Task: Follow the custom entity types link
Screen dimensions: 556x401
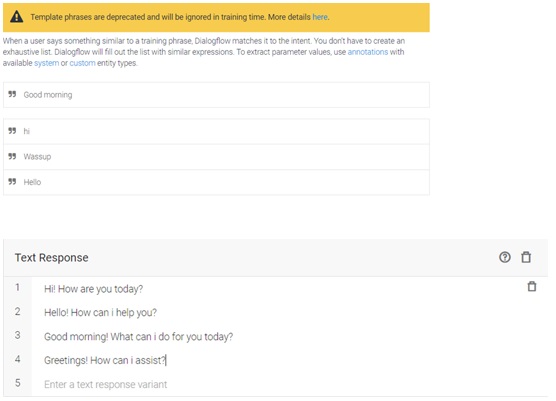Action: point(82,63)
